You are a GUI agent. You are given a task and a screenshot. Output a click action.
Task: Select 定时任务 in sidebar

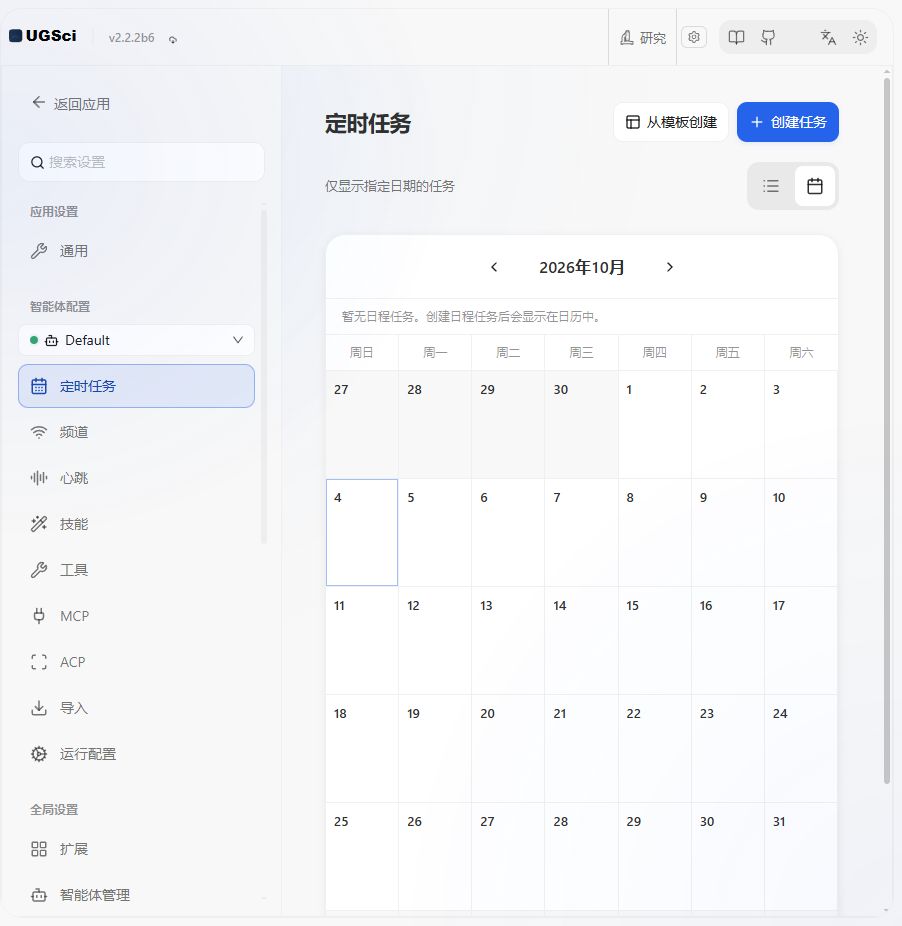pos(136,386)
